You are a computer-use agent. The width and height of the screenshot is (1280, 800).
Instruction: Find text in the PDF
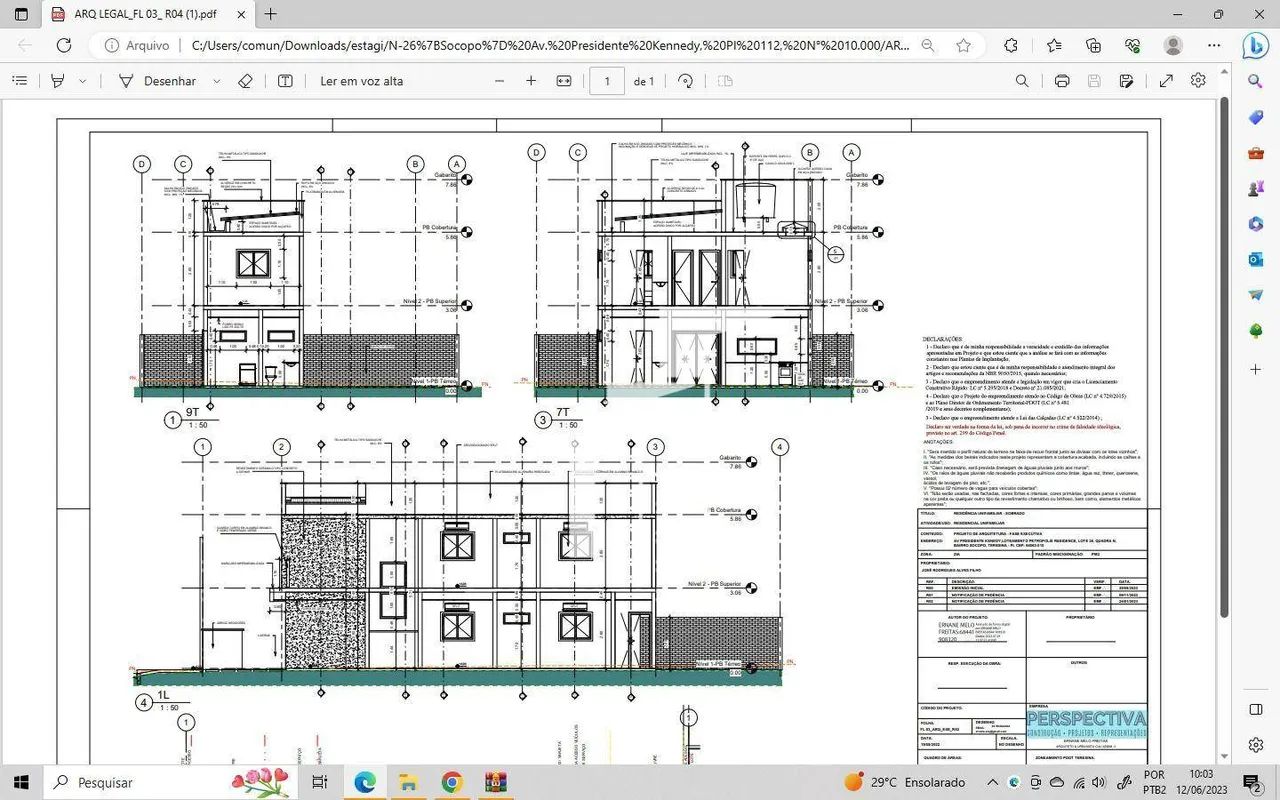(x=1022, y=81)
